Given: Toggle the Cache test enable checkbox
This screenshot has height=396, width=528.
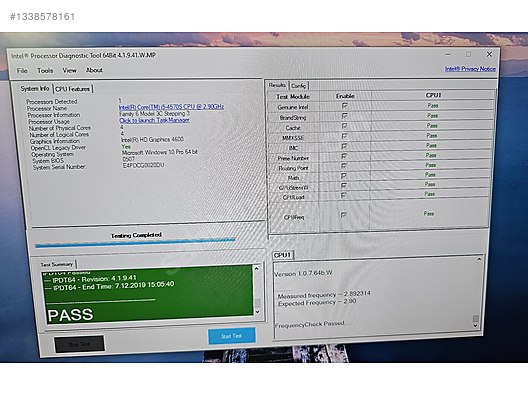Looking at the screenshot, I should pyautogui.click(x=344, y=126).
